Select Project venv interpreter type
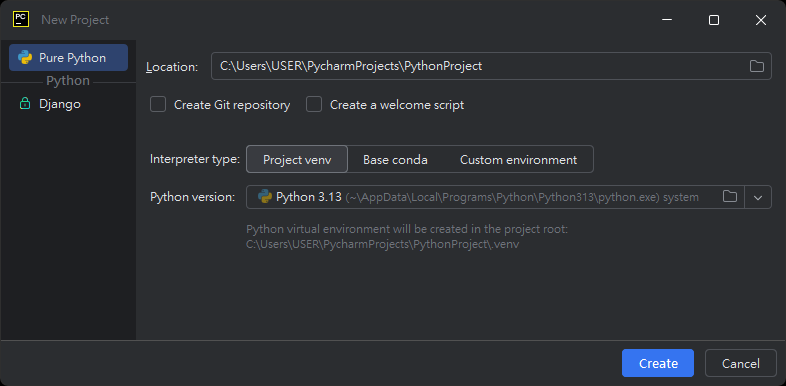Screen dimensions: 786x386 point(297,159)
